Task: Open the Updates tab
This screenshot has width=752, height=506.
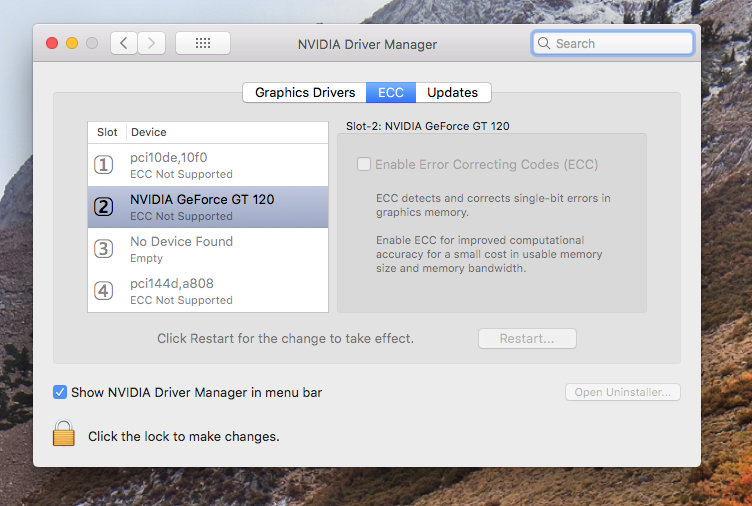Action: pyautogui.click(x=453, y=93)
